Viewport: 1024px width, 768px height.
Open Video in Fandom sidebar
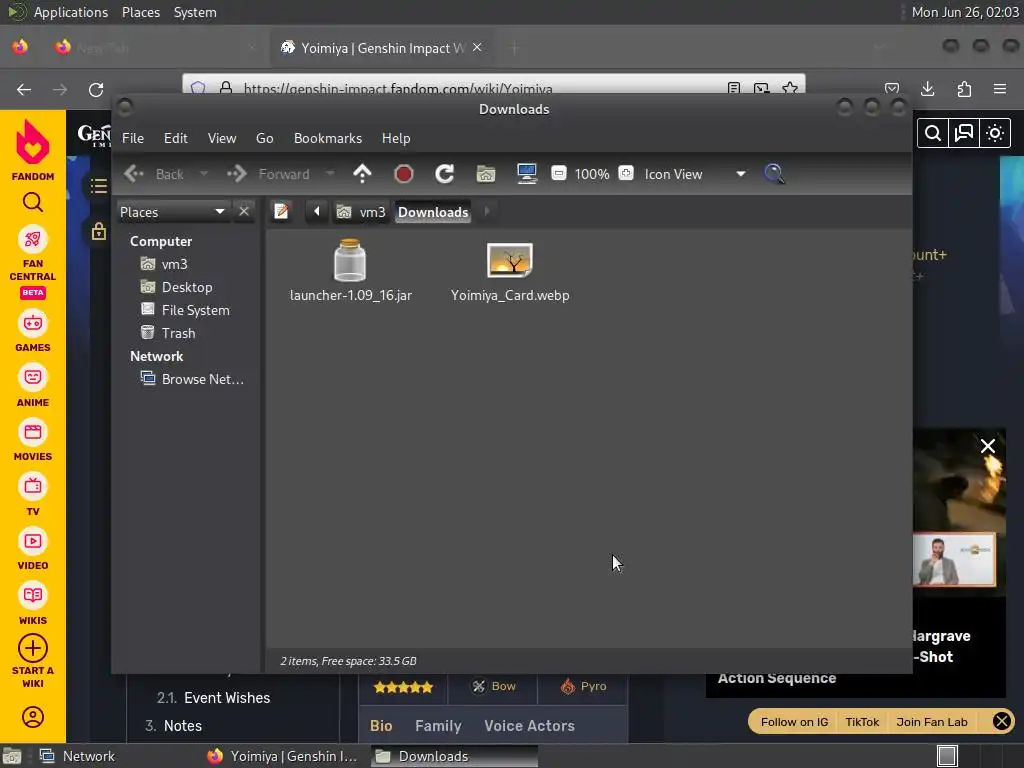33,551
